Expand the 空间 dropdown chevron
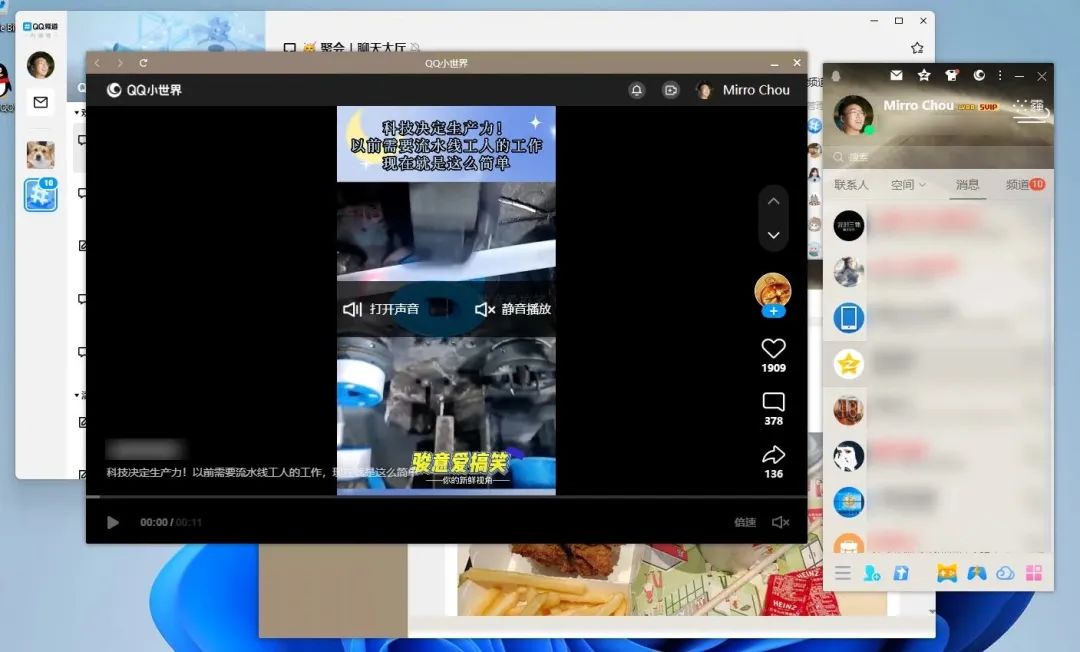 [x=922, y=184]
